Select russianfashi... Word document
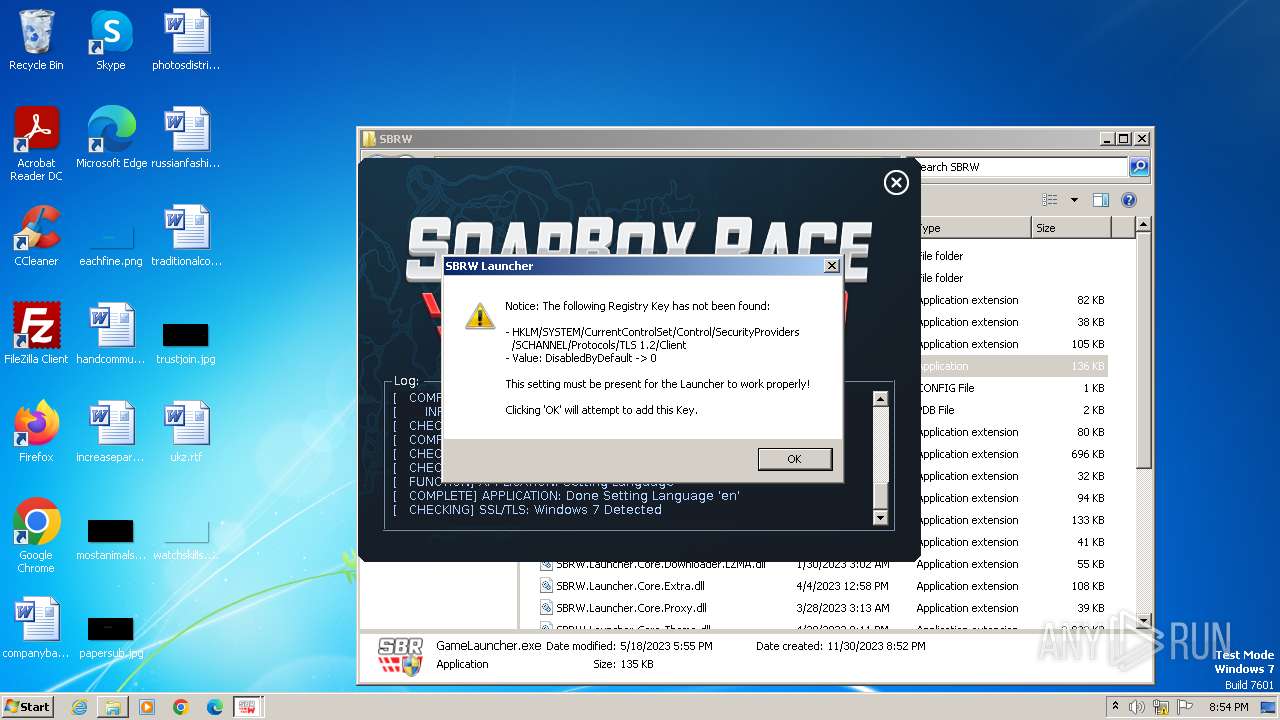This screenshot has height=720, width=1280. pos(185,138)
